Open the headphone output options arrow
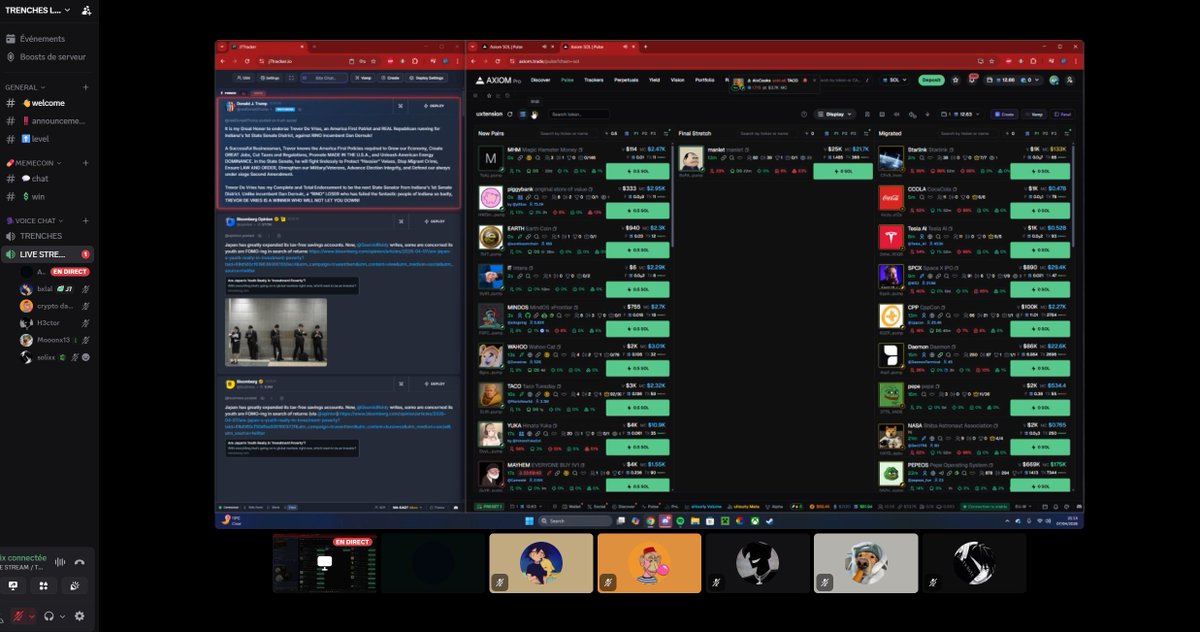This screenshot has width=1200, height=632. [62, 616]
